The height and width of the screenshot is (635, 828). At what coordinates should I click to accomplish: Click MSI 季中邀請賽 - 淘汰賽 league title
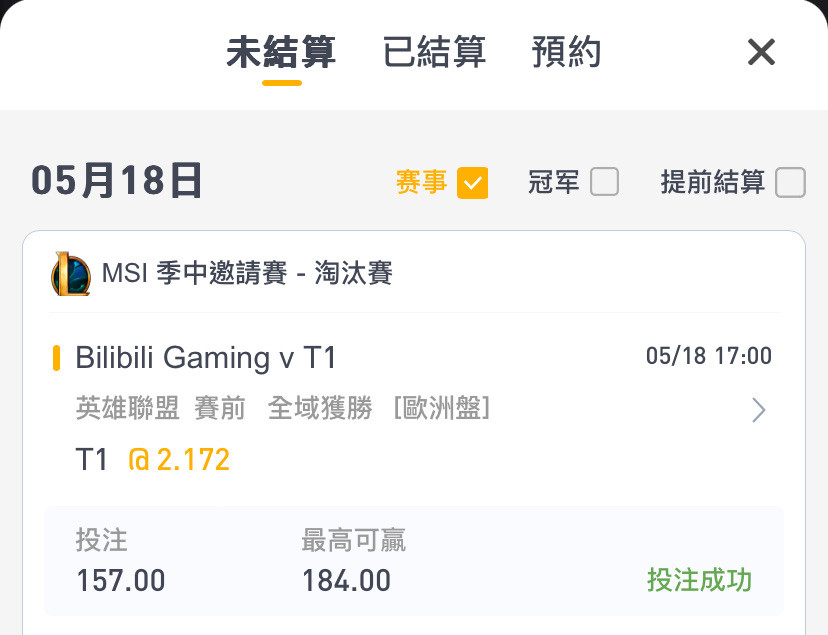pos(247,273)
